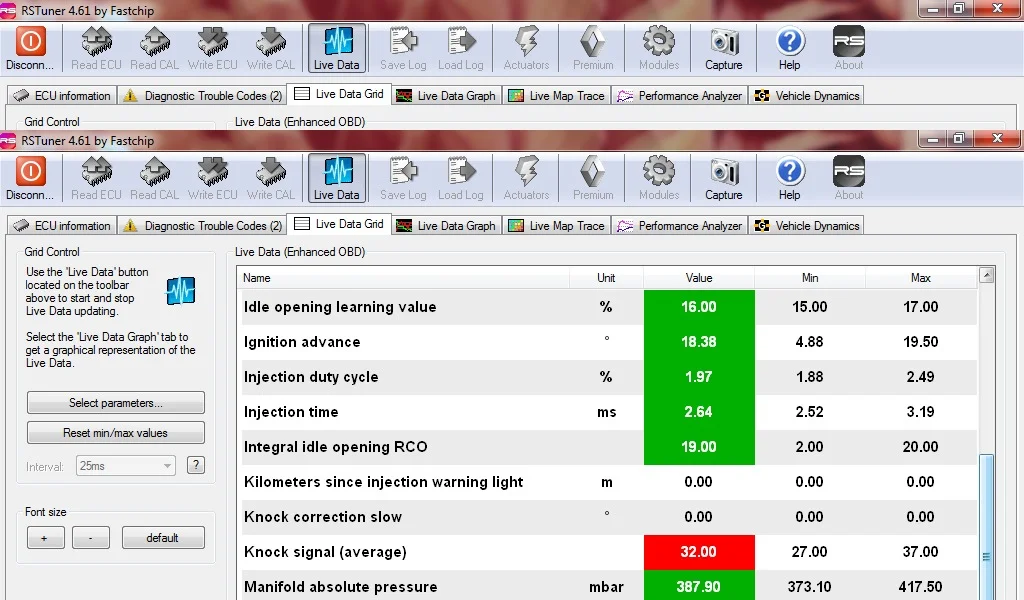Click the Capture camera icon in the lower window

(724, 172)
